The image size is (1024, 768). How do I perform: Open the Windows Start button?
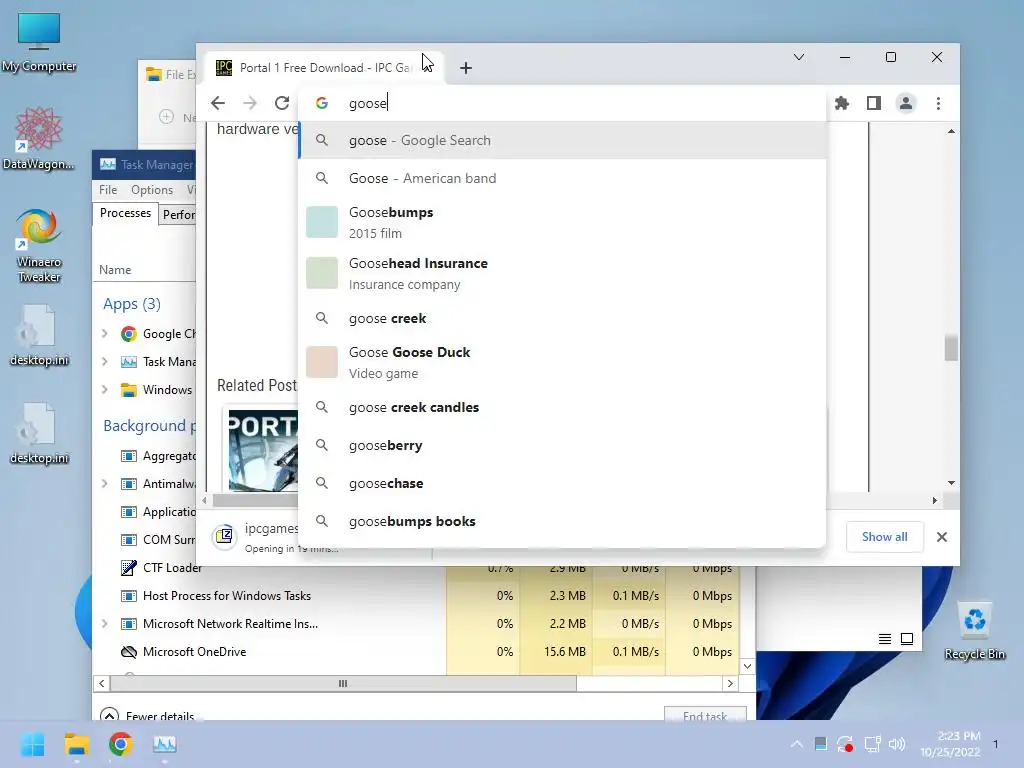point(32,744)
